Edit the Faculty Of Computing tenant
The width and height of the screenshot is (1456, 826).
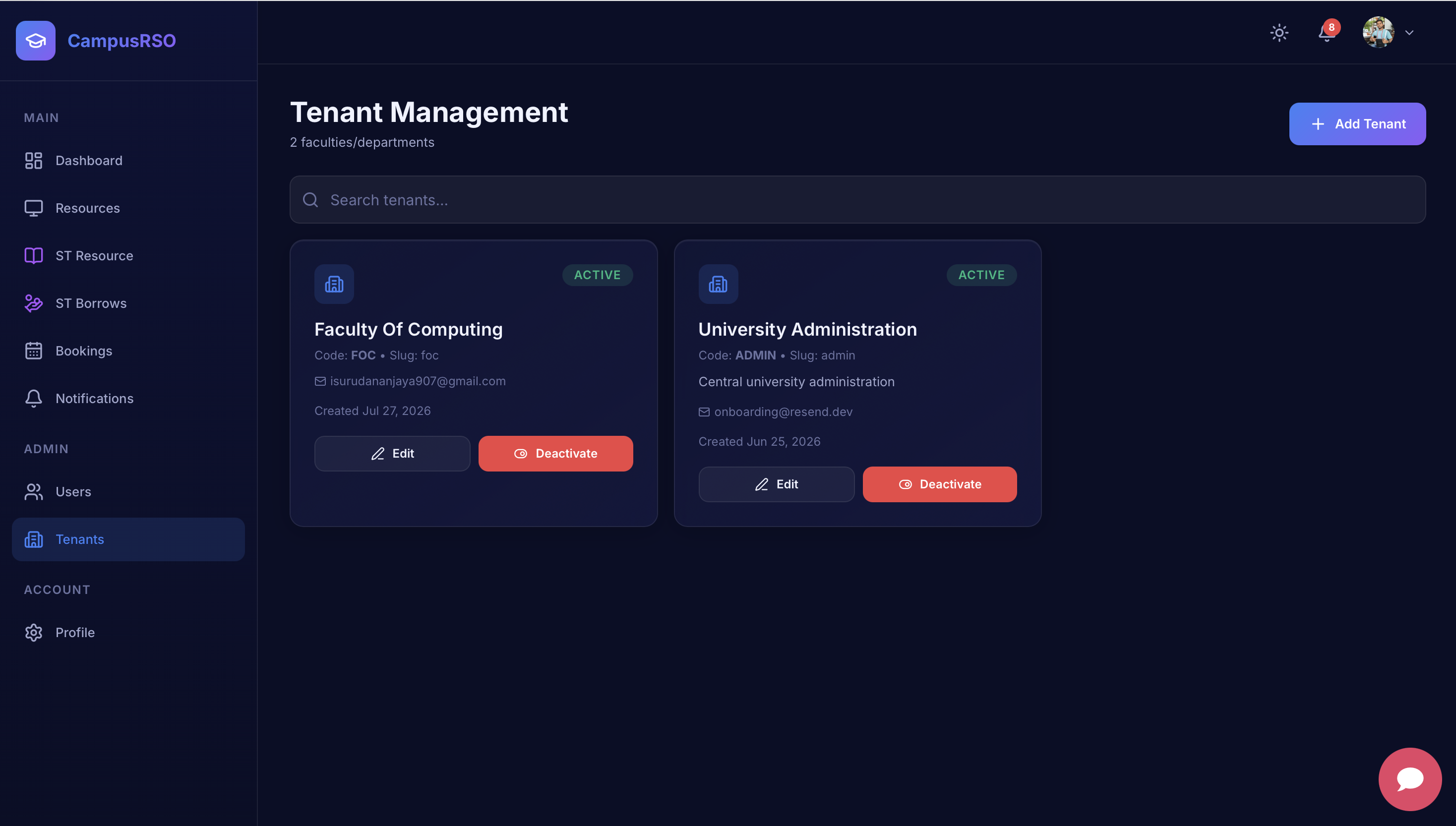click(x=392, y=453)
